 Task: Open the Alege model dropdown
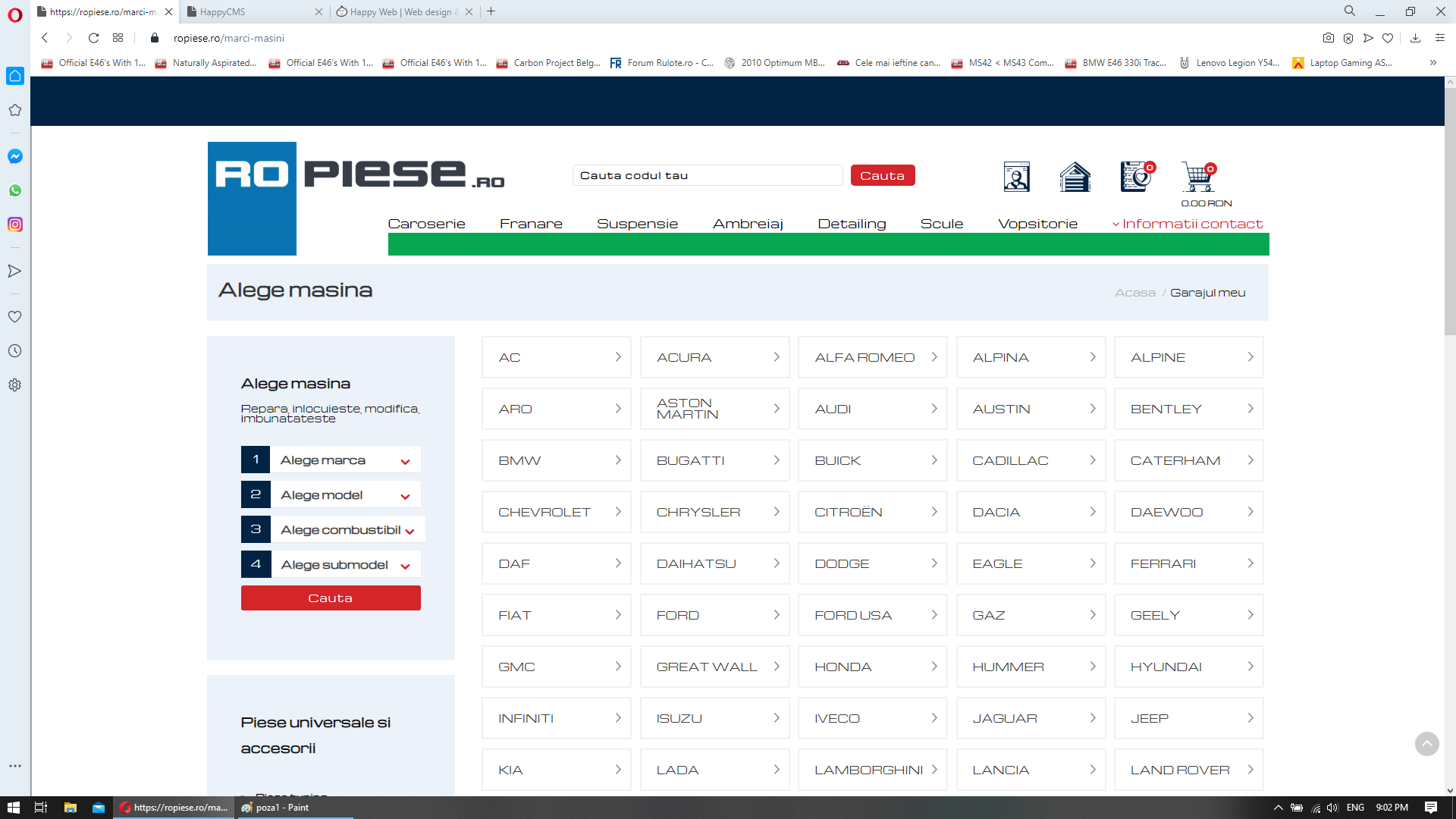click(331, 495)
